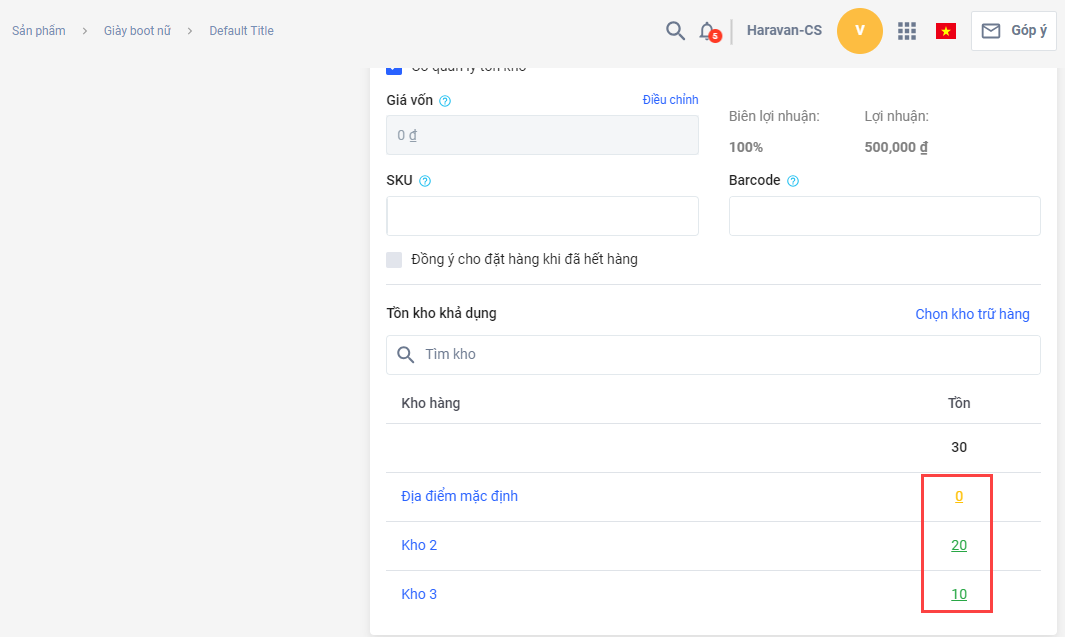Click stock quantity 10 for Kho 3
Screen dimensions: 1065x637
pyautogui.click(x=959, y=594)
